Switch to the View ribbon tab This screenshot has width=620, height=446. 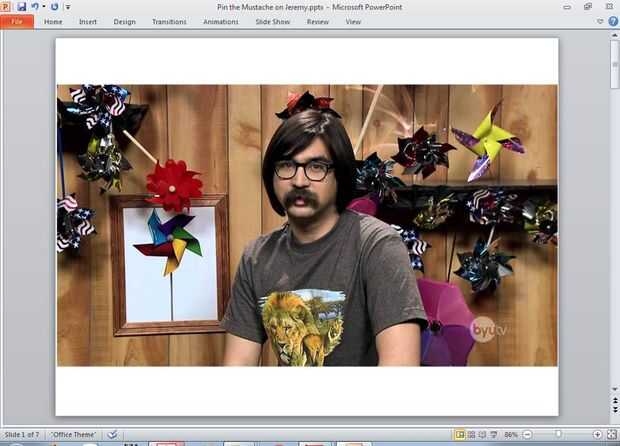click(353, 22)
